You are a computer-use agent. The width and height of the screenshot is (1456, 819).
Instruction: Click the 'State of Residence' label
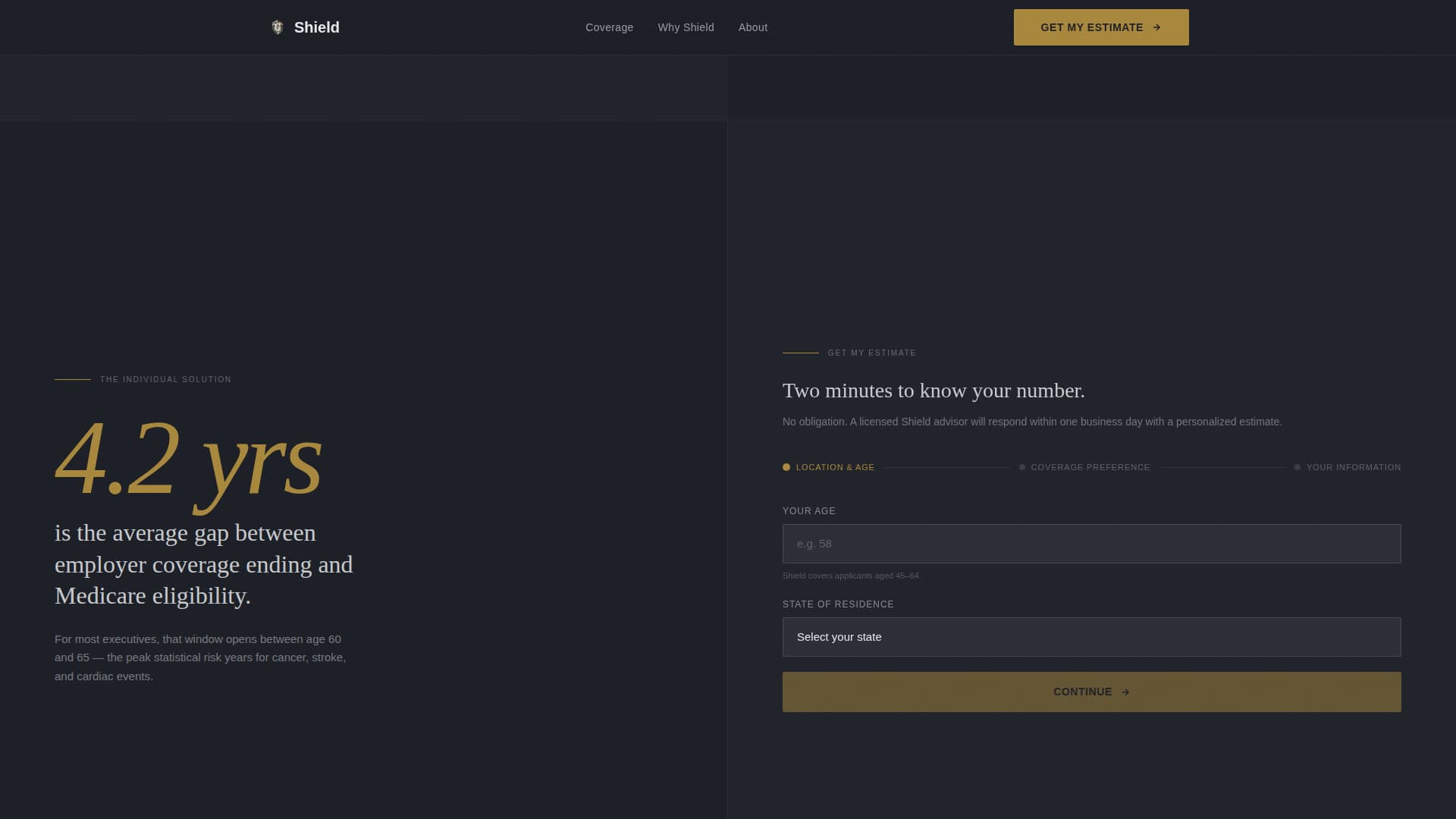pos(838,604)
